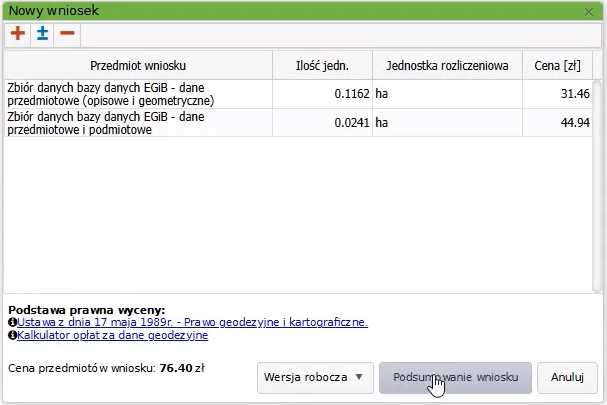The height and width of the screenshot is (405, 607).
Task: Click the Ilość jedn. column header
Action: click(322, 66)
